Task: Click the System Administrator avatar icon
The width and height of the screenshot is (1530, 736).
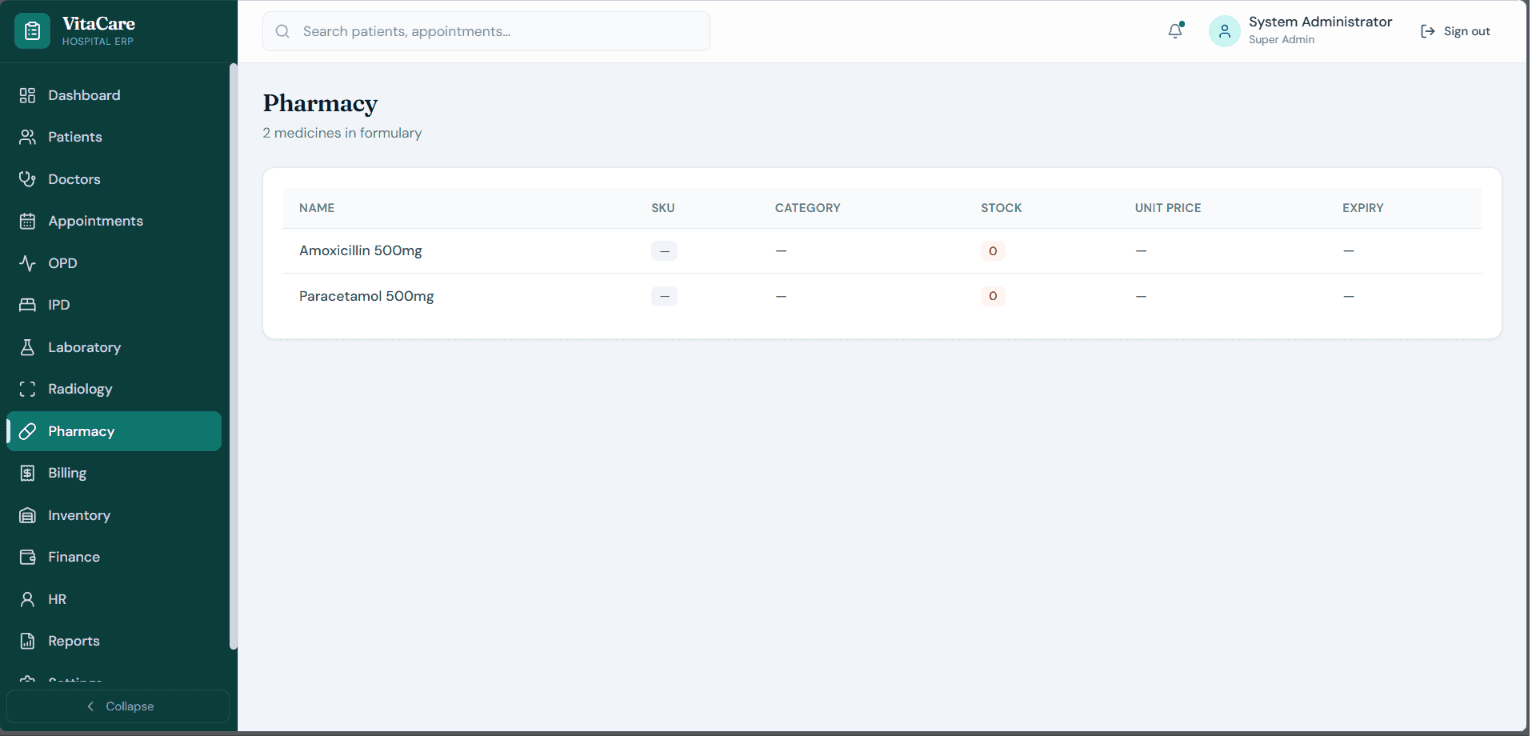Action: coord(1225,31)
